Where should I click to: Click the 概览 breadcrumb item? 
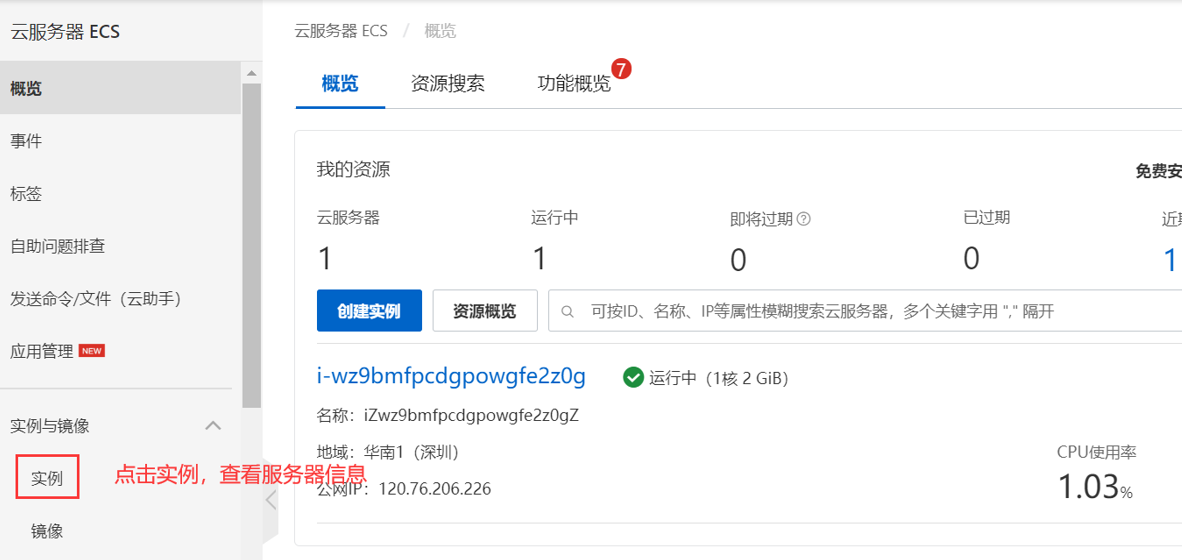click(x=440, y=31)
